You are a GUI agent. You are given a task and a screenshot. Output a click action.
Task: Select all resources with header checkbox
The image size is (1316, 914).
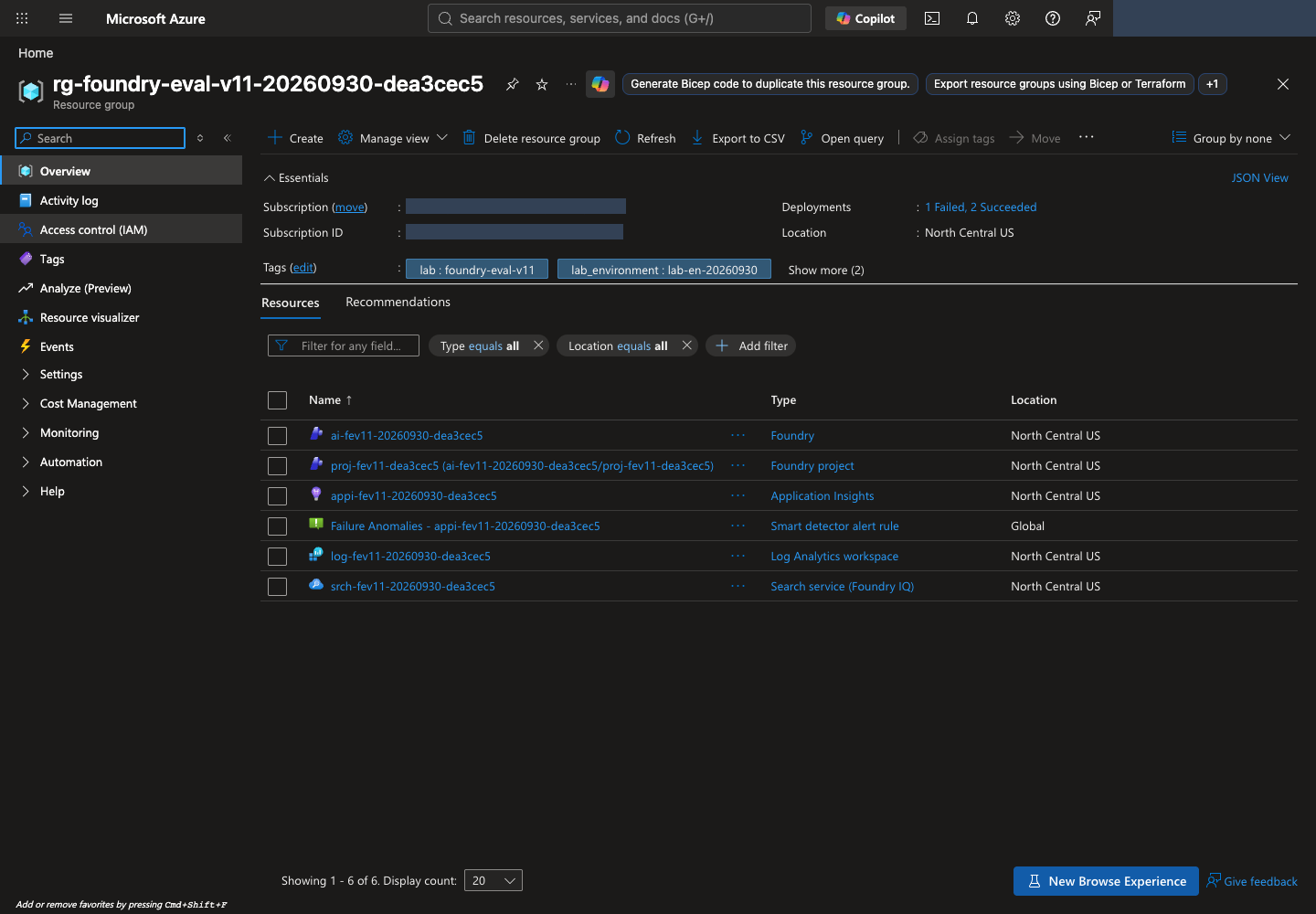click(x=278, y=400)
